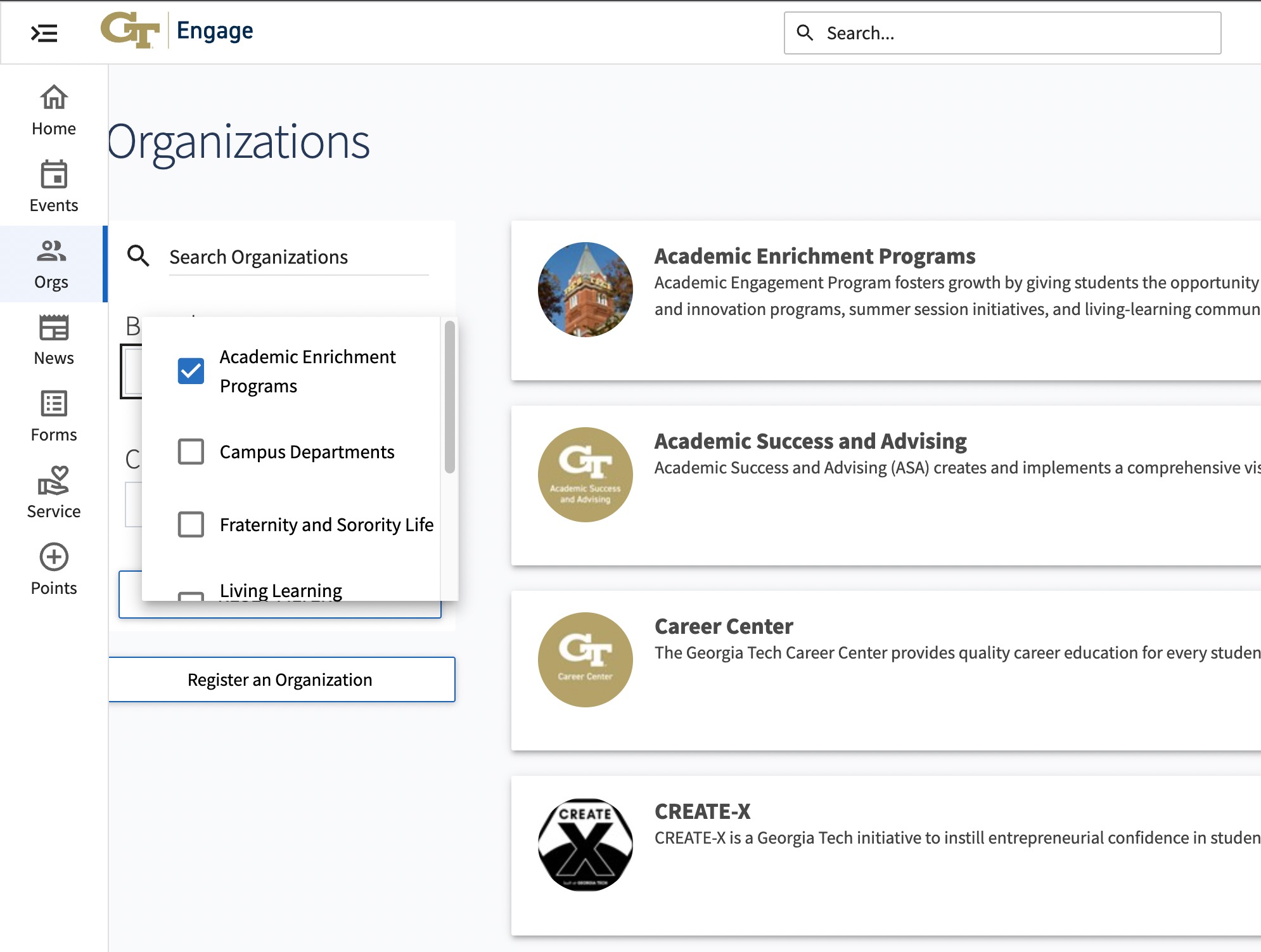Select the News label in sidebar
The width and height of the screenshot is (1261, 952).
pos(54,358)
